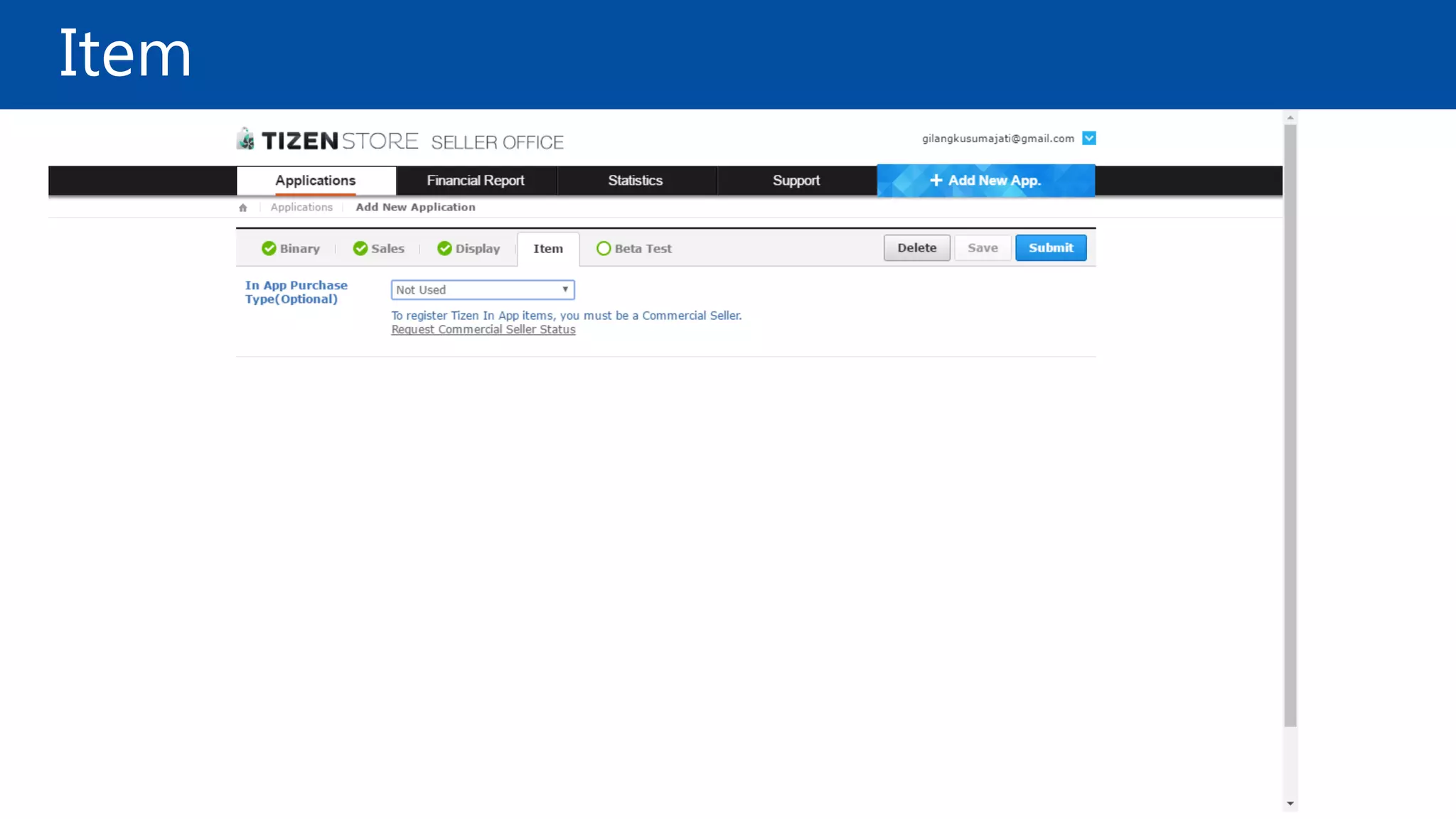Click the plus icon on Add New App
1456x819 pixels.
tap(936, 181)
